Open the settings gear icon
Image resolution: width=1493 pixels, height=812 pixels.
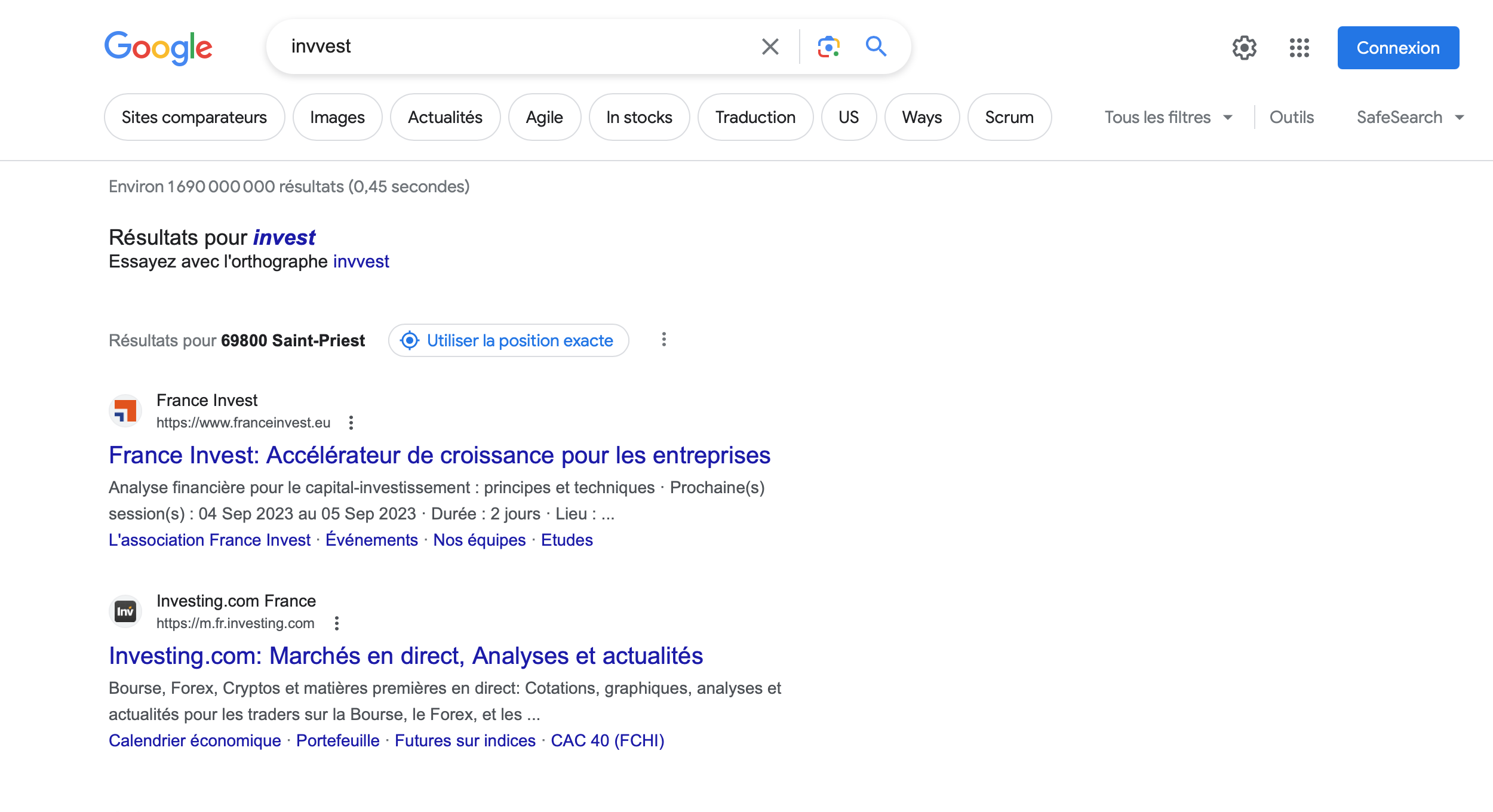(1245, 48)
